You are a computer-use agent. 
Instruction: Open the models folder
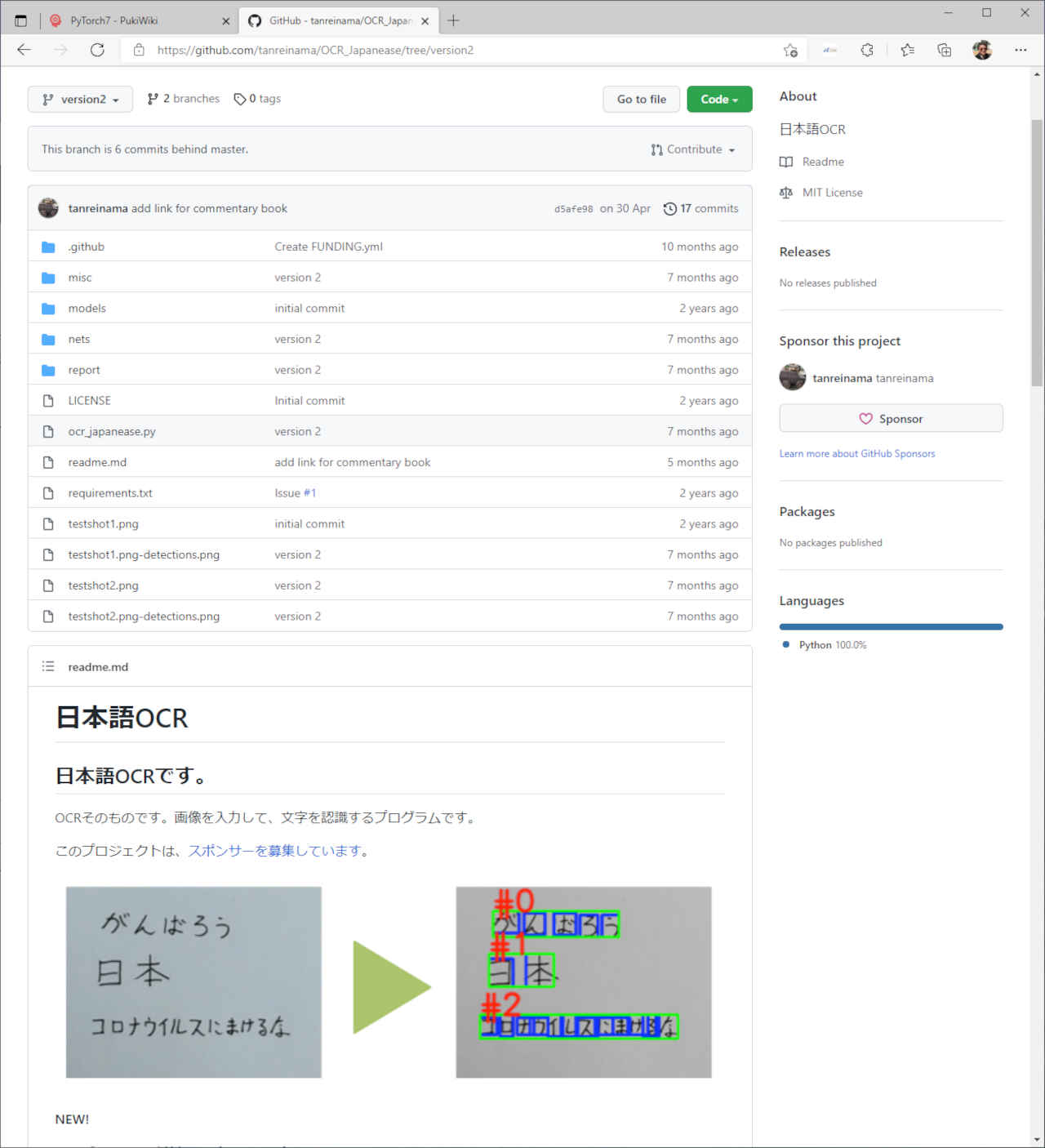[87, 308]
